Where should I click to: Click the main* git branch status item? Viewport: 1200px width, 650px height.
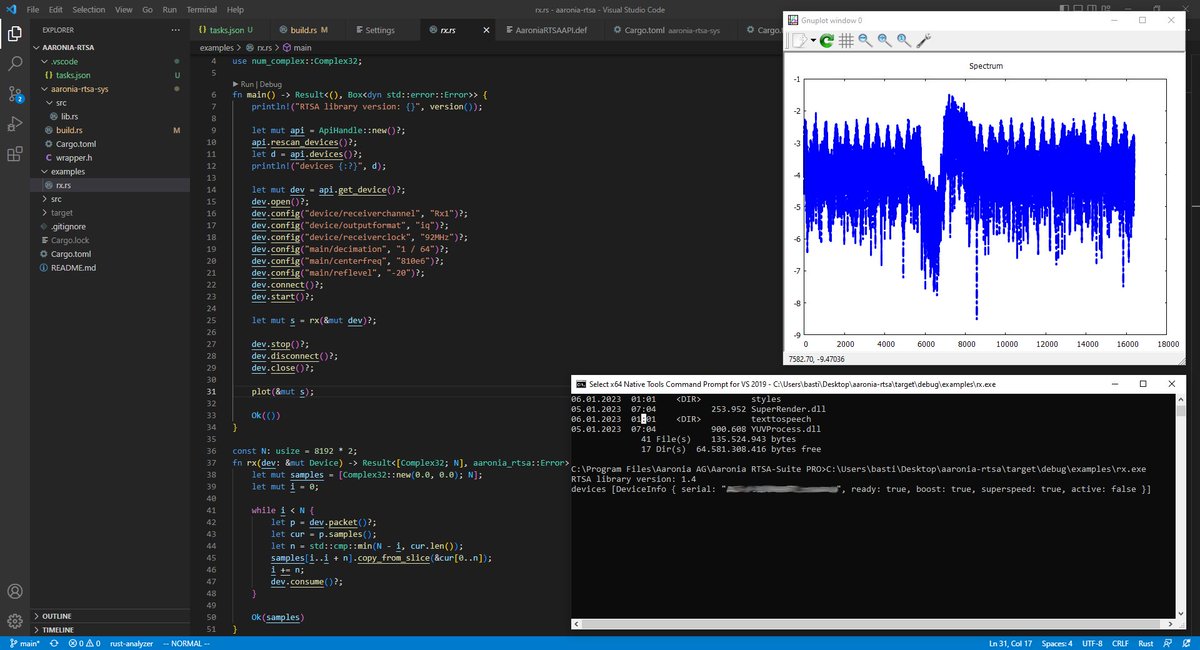point(26,643)
